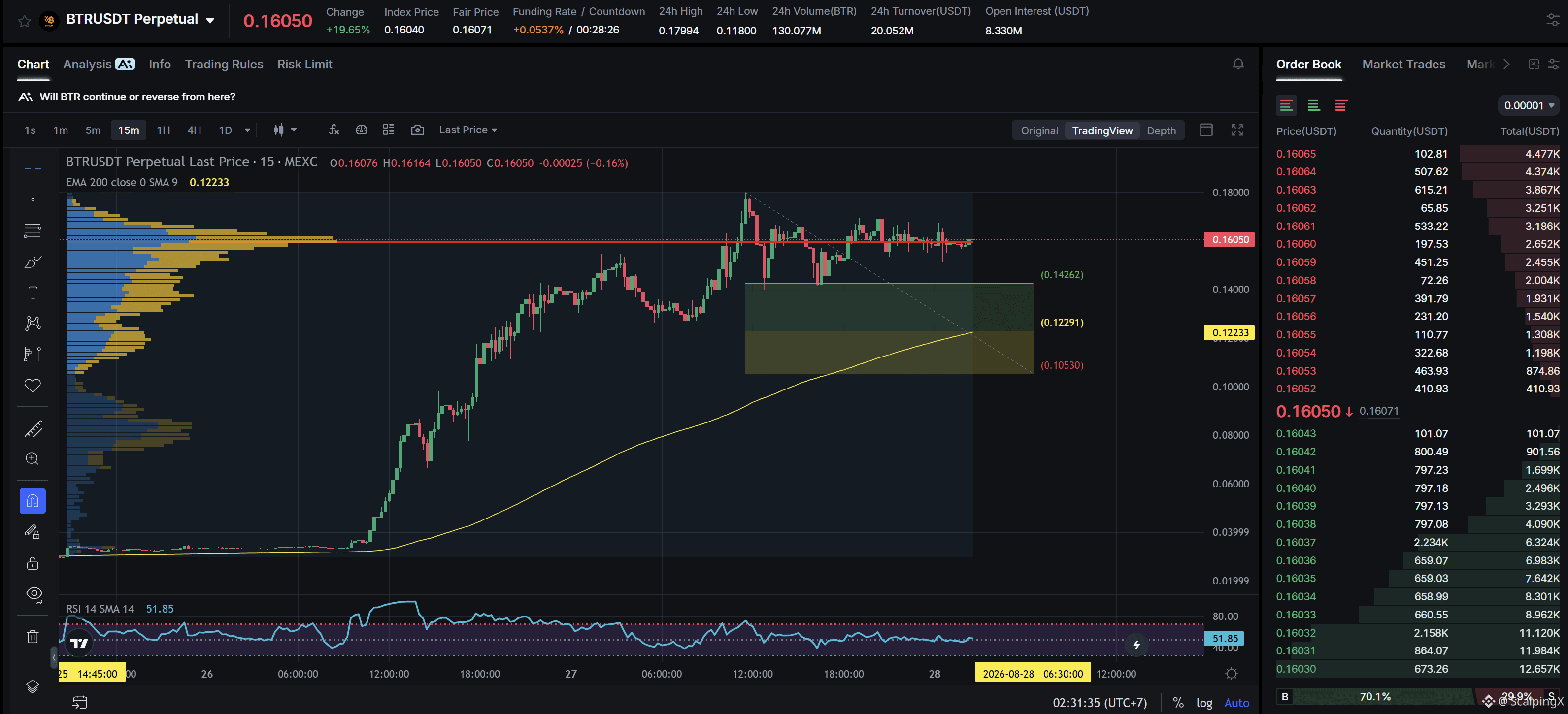This screenshot has height=714, width=1568.
Task: Go to the Trading Rules tab
Action: click(x=224, y=64)
